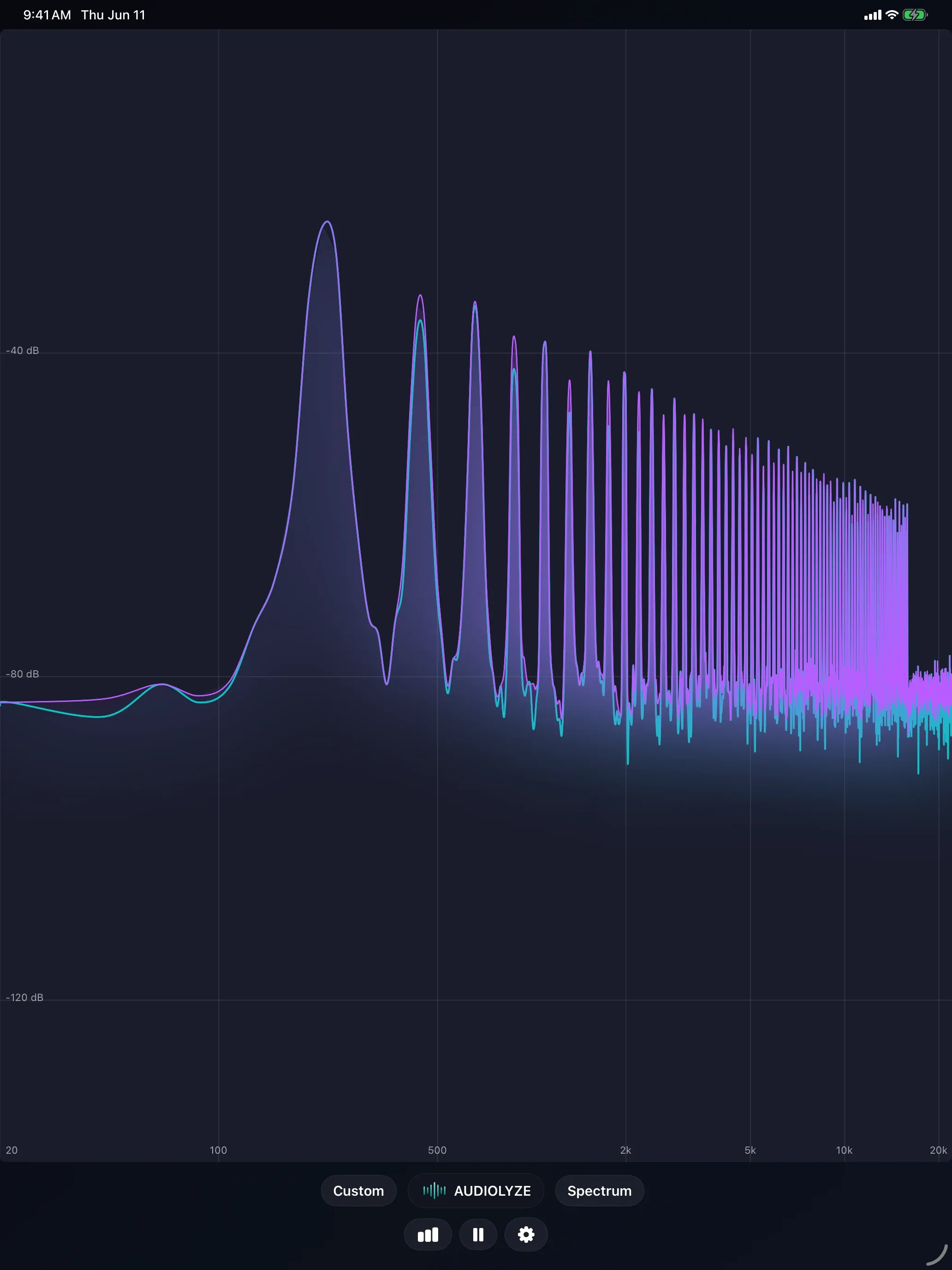Tap the Wi-Fi status icon
Image resolution: width=952 pixels, height=1270 pixels.
892,15
